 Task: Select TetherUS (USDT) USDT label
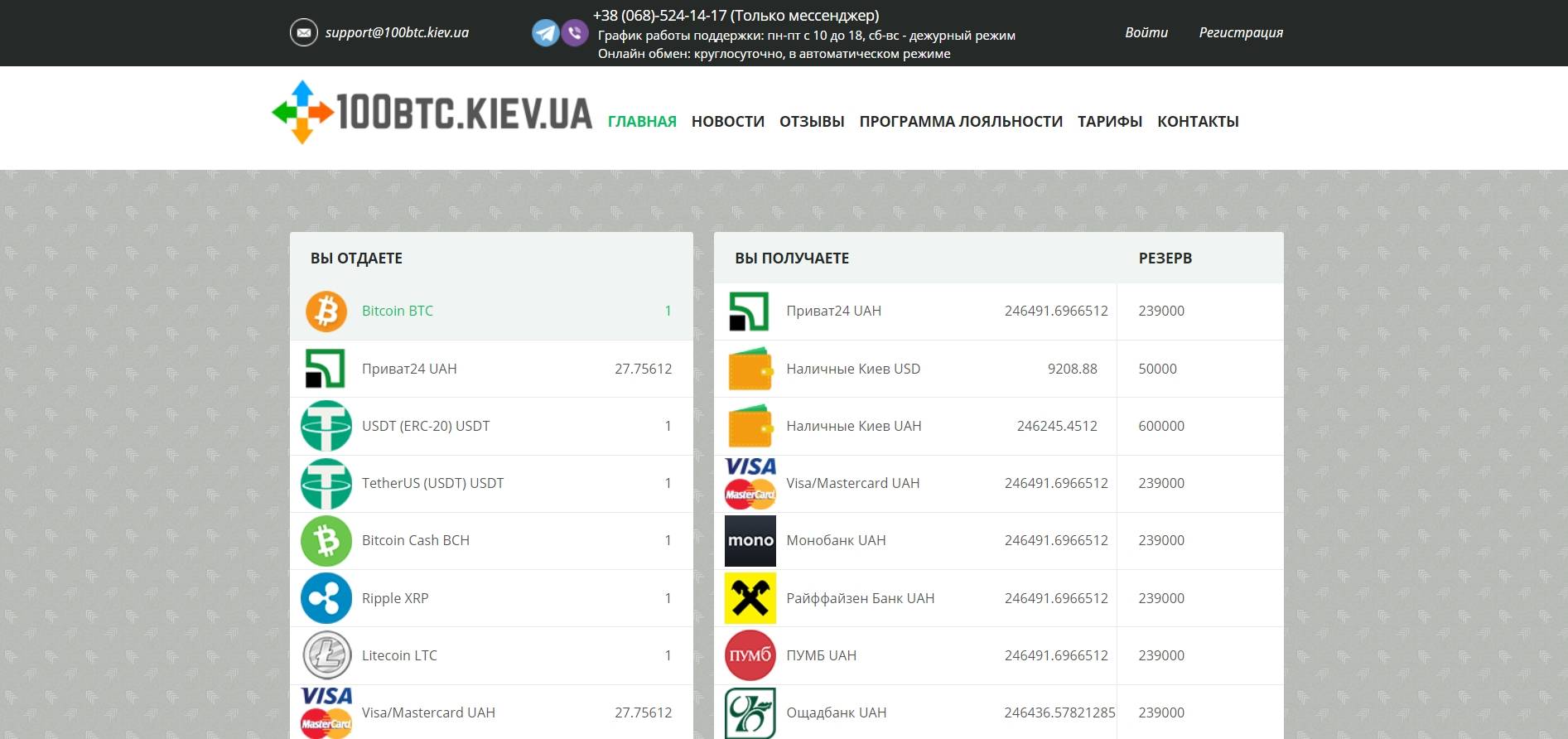[x=432, y=483]
